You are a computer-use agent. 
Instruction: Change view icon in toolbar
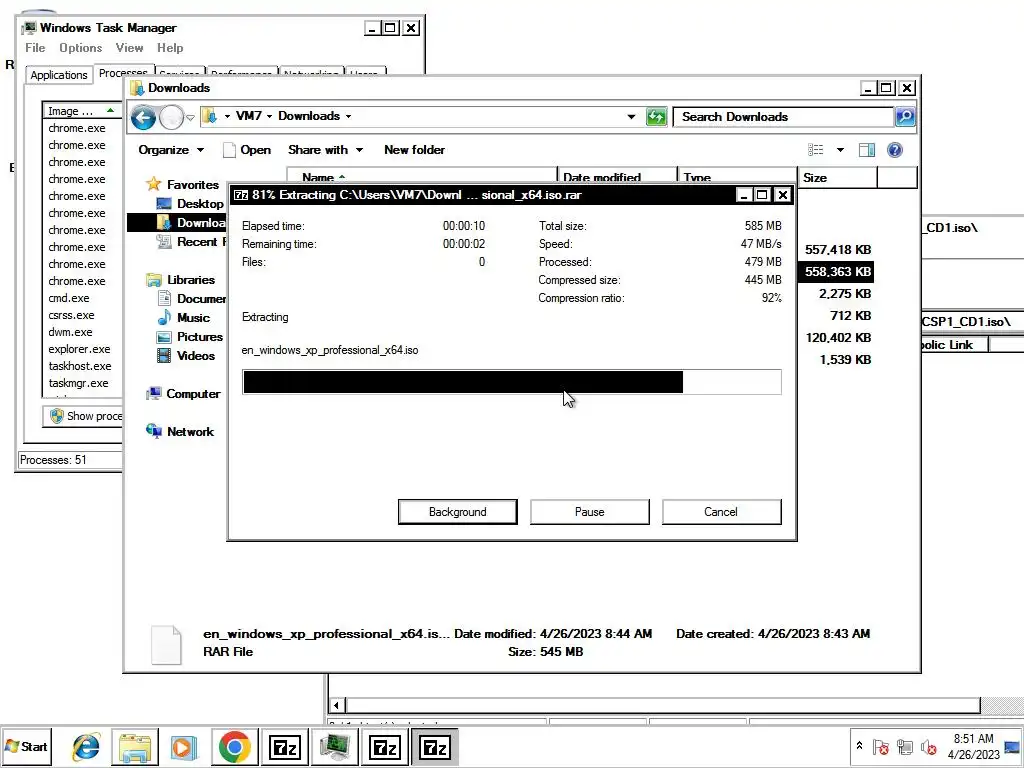816,150
